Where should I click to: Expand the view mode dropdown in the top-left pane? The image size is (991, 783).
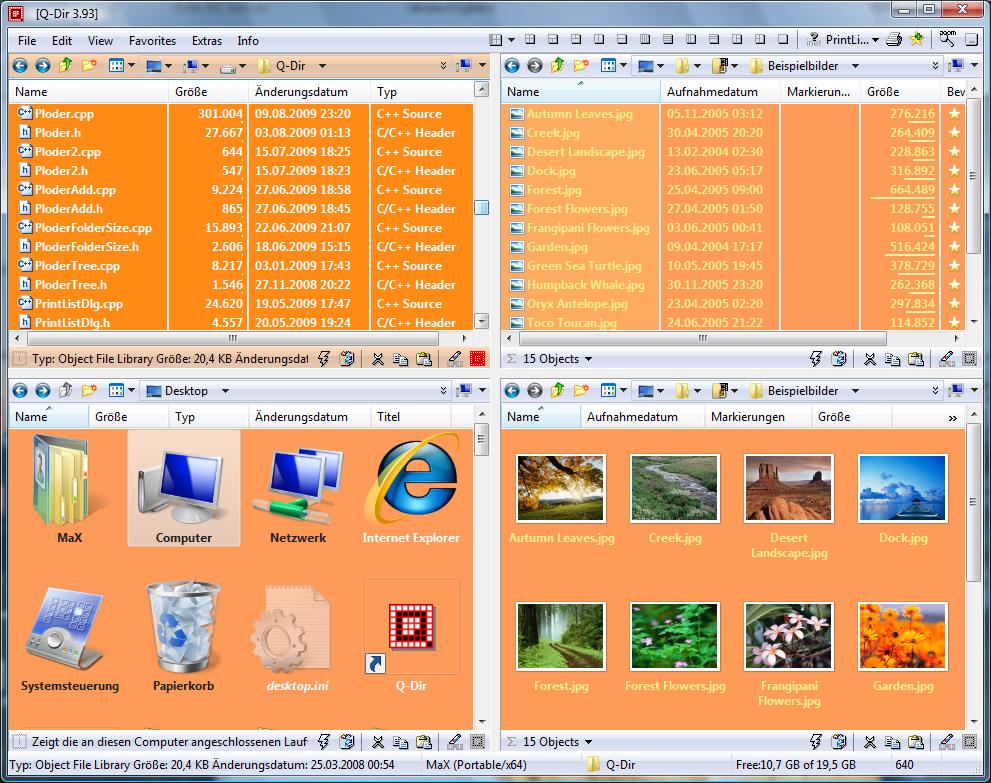[131, 66]
